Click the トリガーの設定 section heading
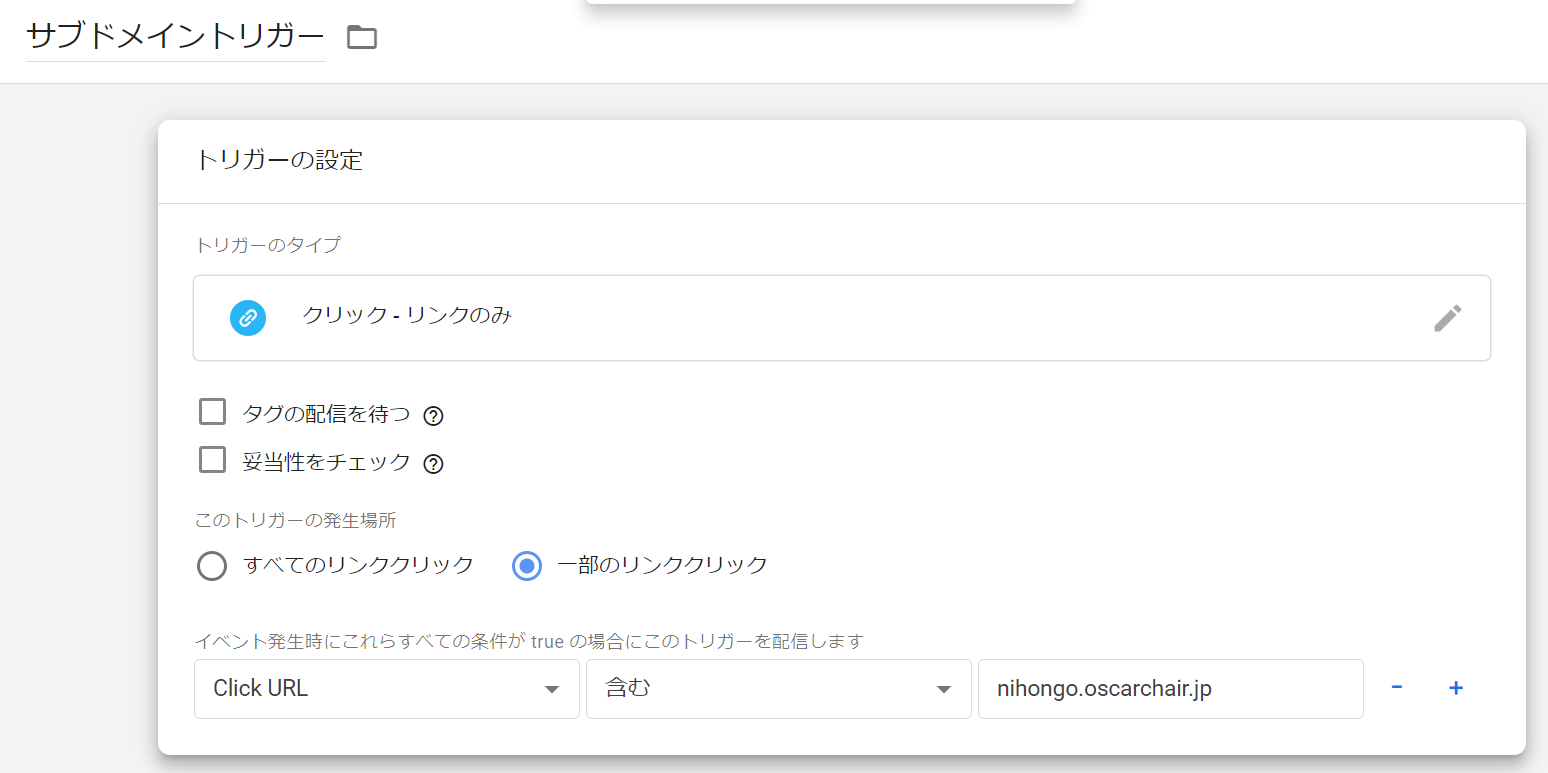This screenshot has height=773, width=1548. (279, 160)
